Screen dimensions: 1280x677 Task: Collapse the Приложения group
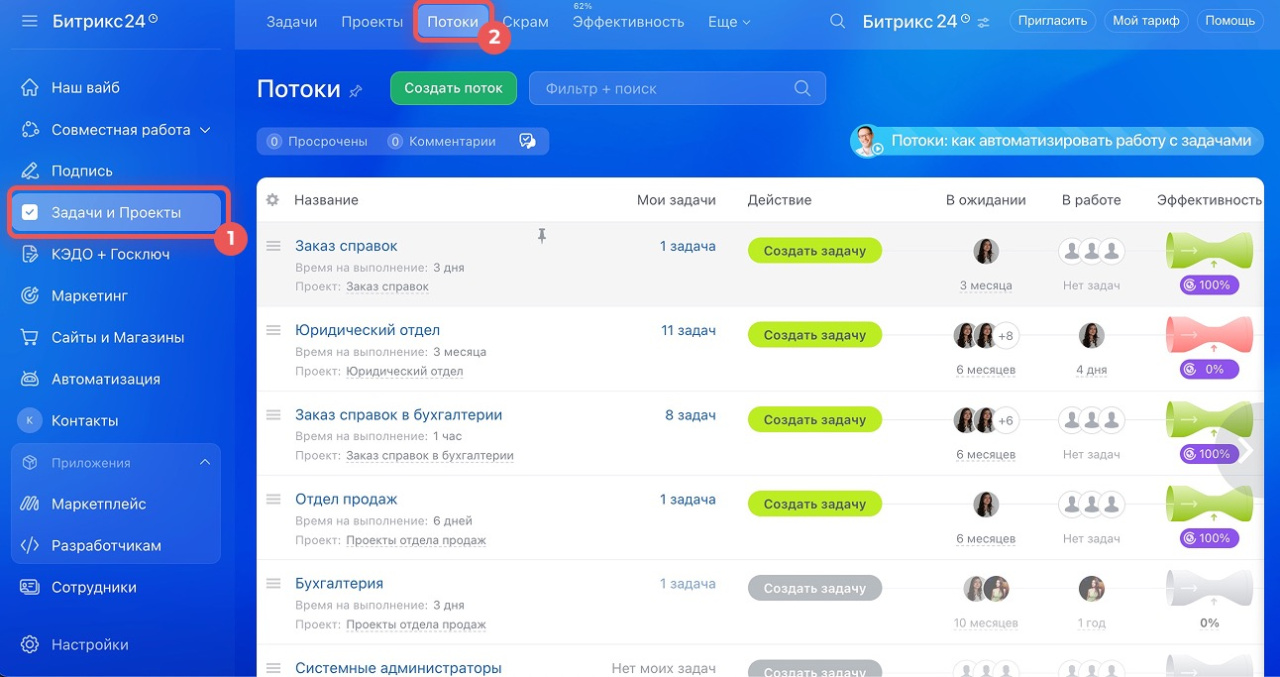pos(204,462)
